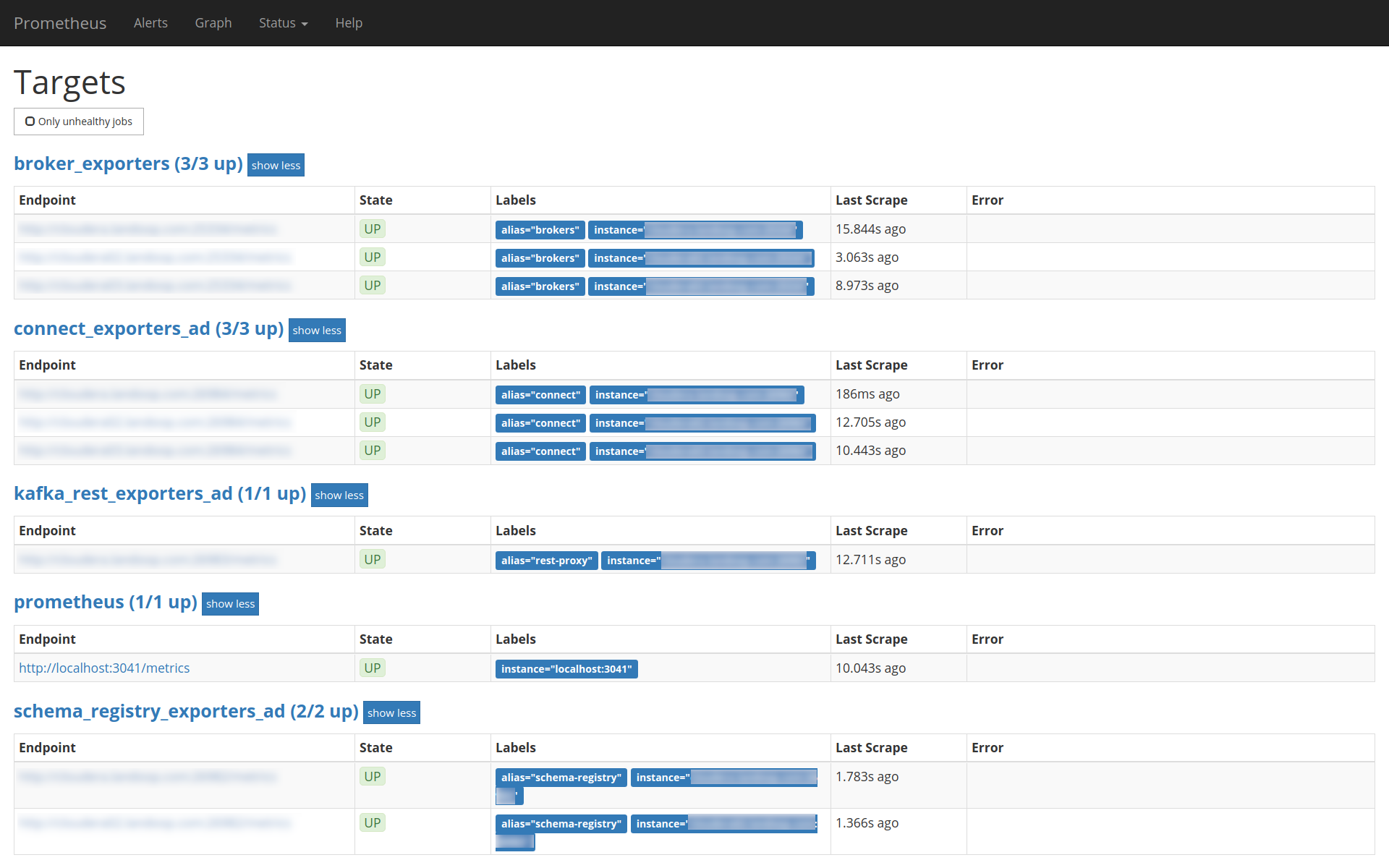The width and height of the screenshot is (1389, 868).
Task: Collapse broker_exporters with show less
Action: click(x=276, y=165)
